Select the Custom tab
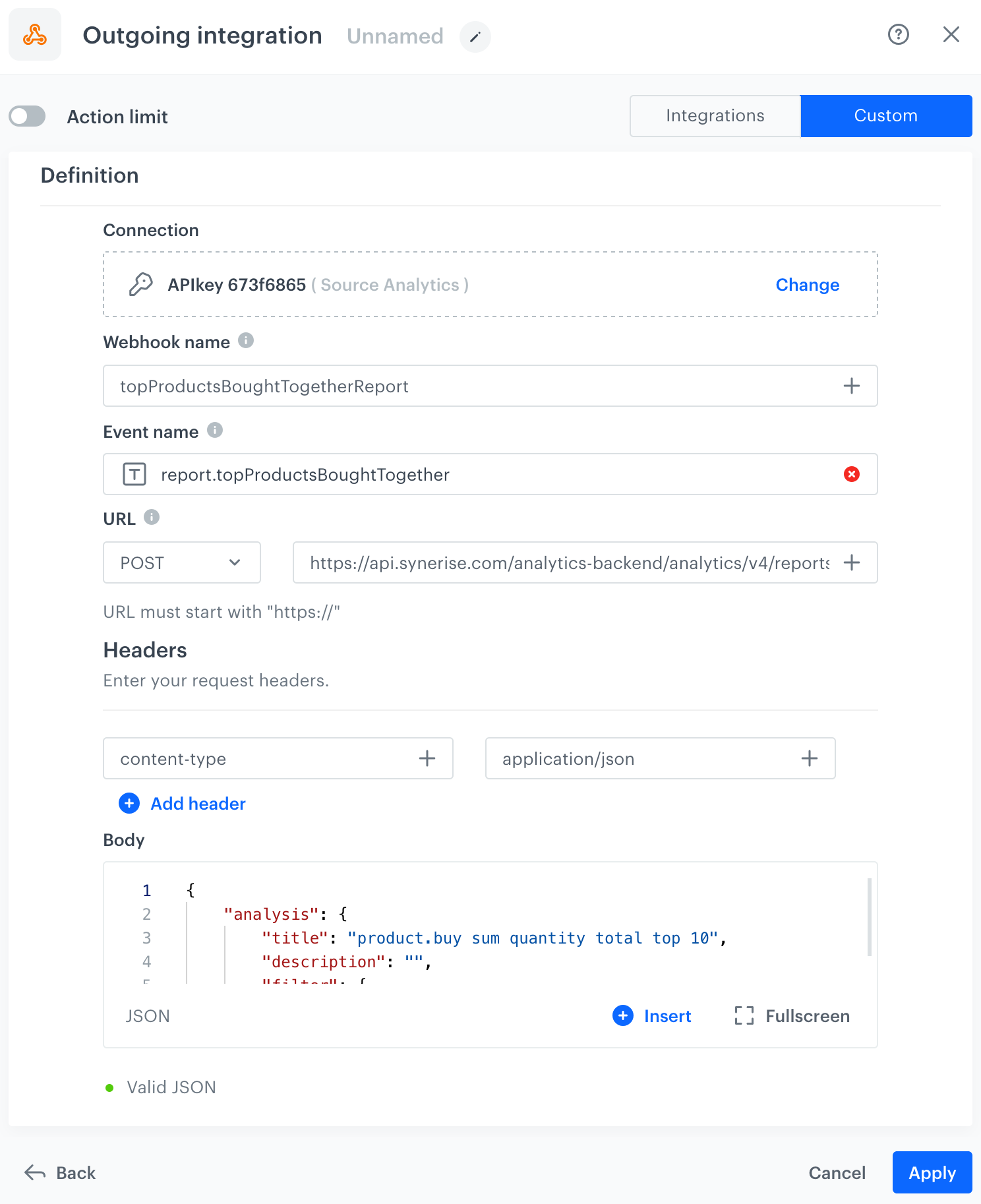 [885, 116]
